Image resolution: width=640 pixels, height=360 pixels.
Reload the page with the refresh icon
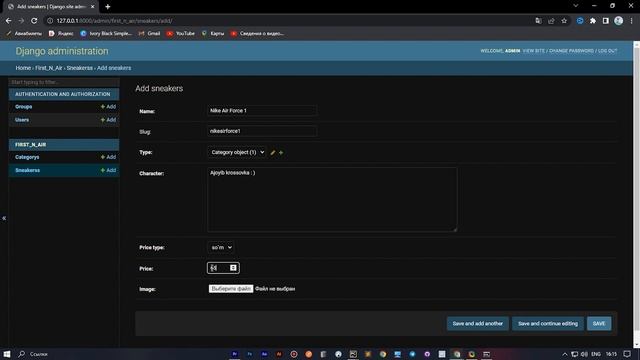(x=34, y=21)
